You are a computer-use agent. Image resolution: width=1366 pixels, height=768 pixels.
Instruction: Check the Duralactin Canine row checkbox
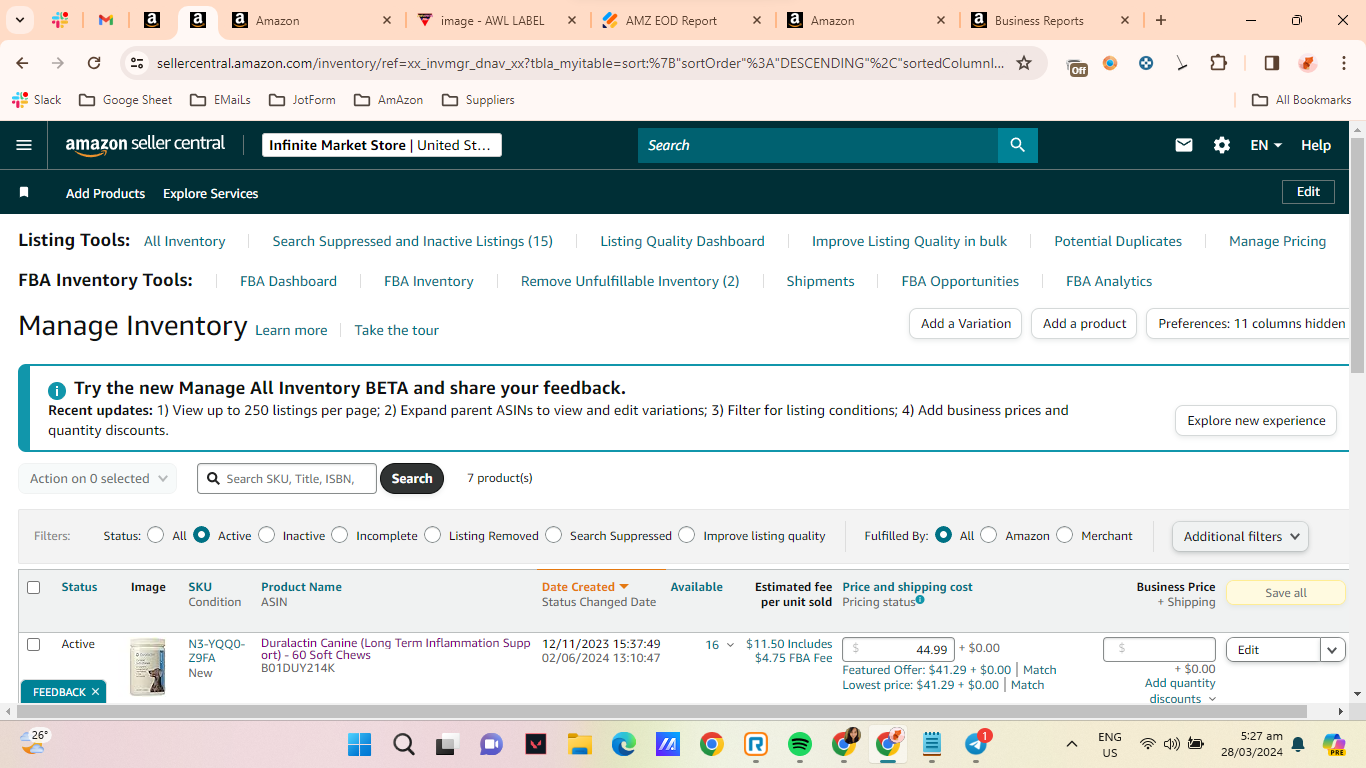(33, 644)
